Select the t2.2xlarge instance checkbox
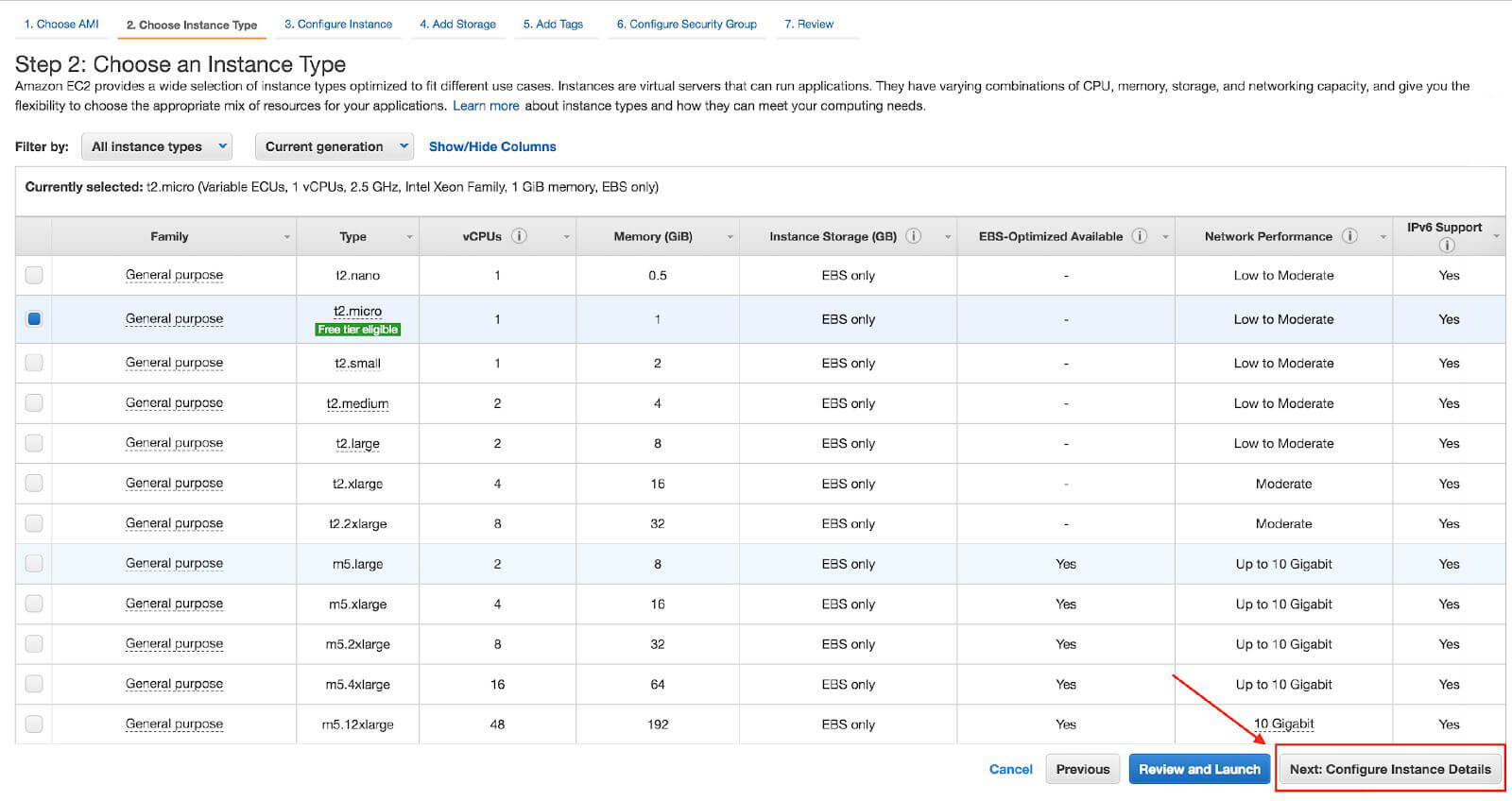1512x801 pixels. [34, 523]
